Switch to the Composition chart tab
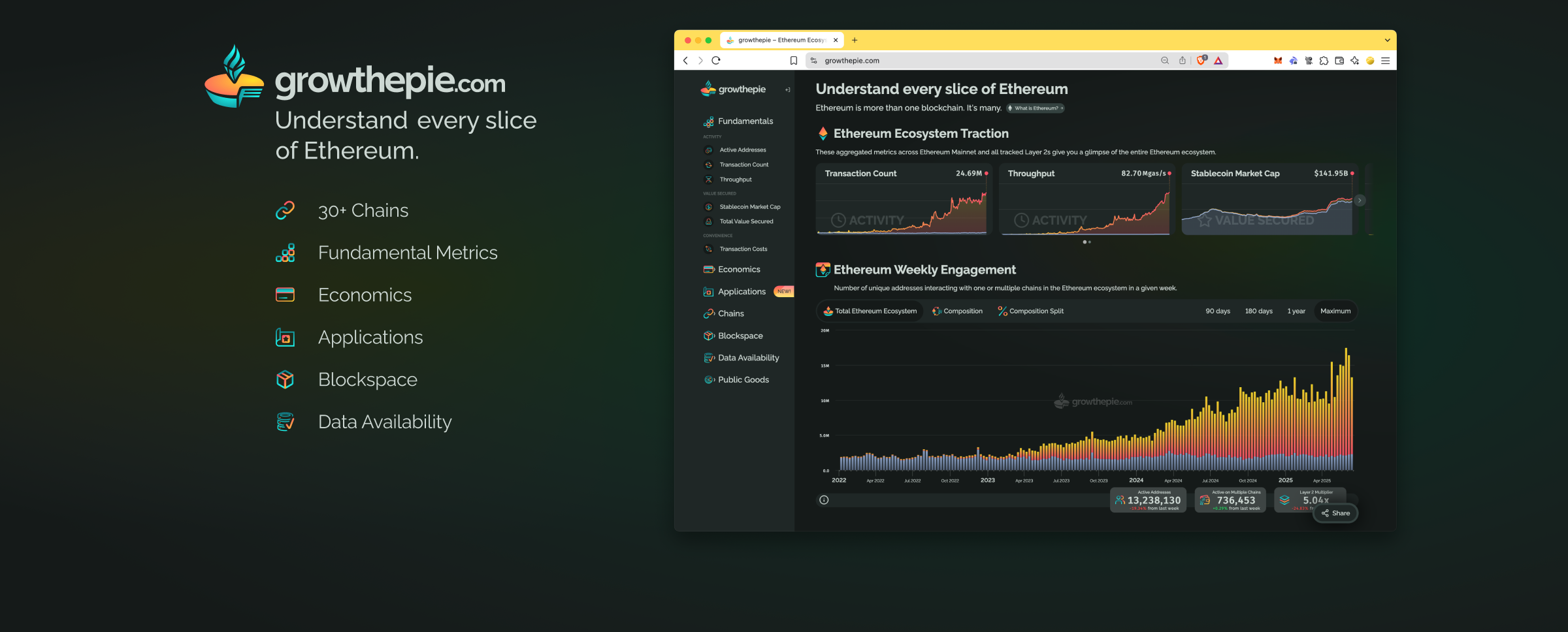Screen dimensions: 1568x632 (957, 311)
